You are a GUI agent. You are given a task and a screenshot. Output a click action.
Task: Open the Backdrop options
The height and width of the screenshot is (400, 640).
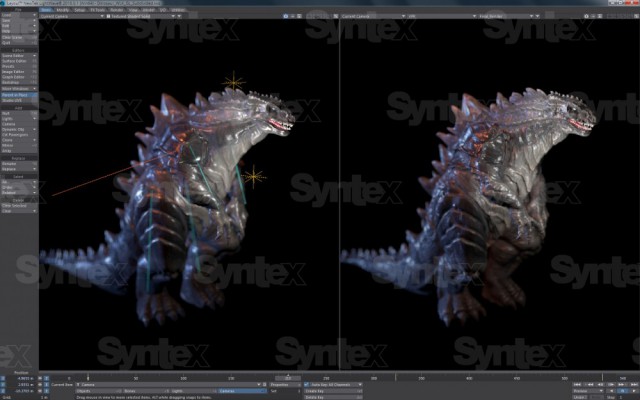click(19, 82)
